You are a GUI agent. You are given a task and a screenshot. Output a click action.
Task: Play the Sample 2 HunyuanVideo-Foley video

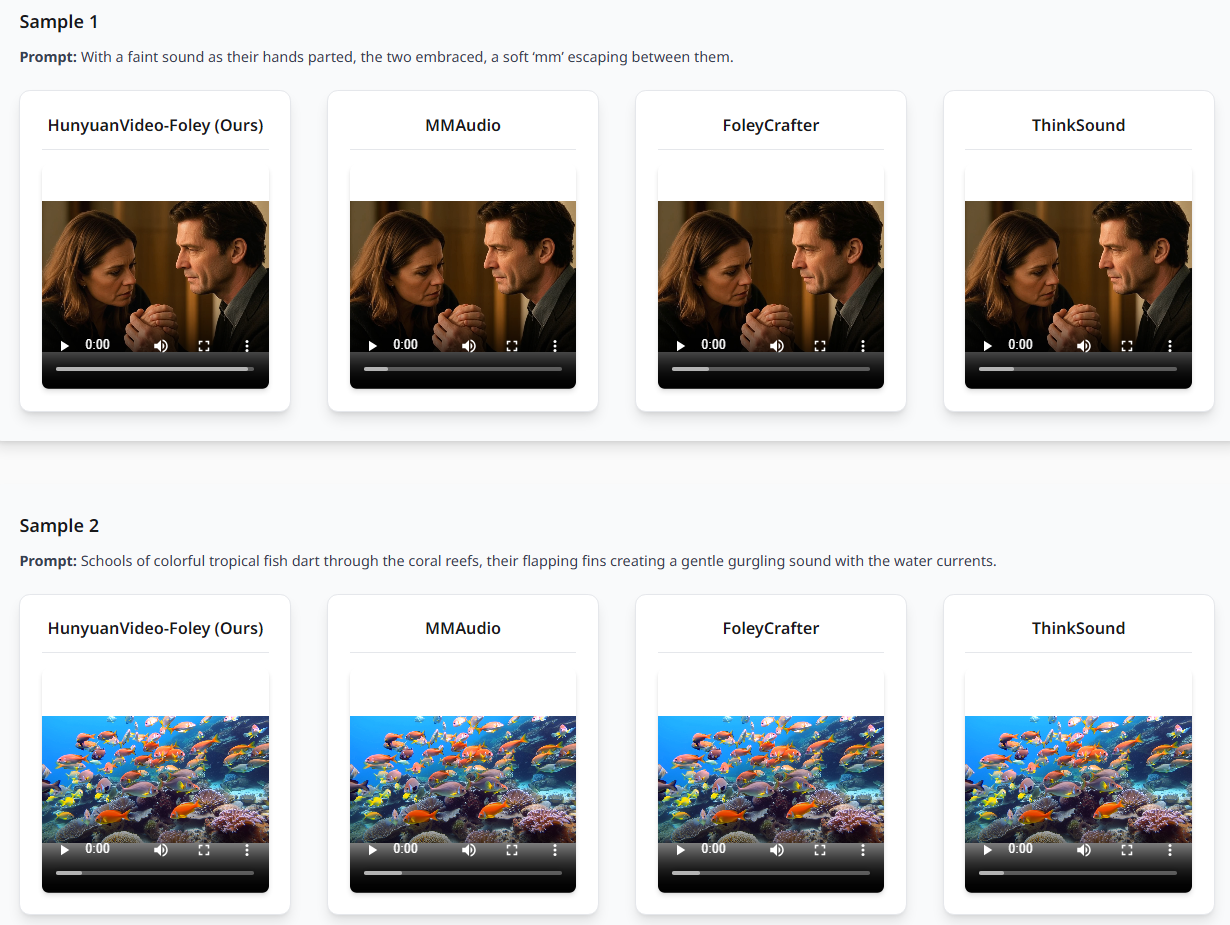65,849
